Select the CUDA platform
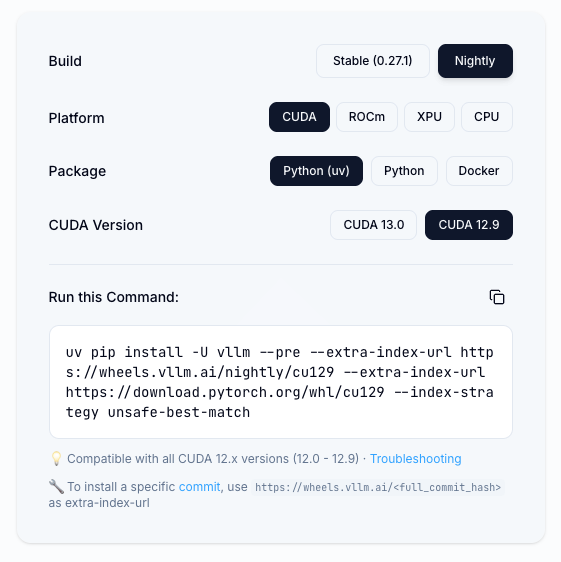The image size is (561, 562). (x=299, y=117)
